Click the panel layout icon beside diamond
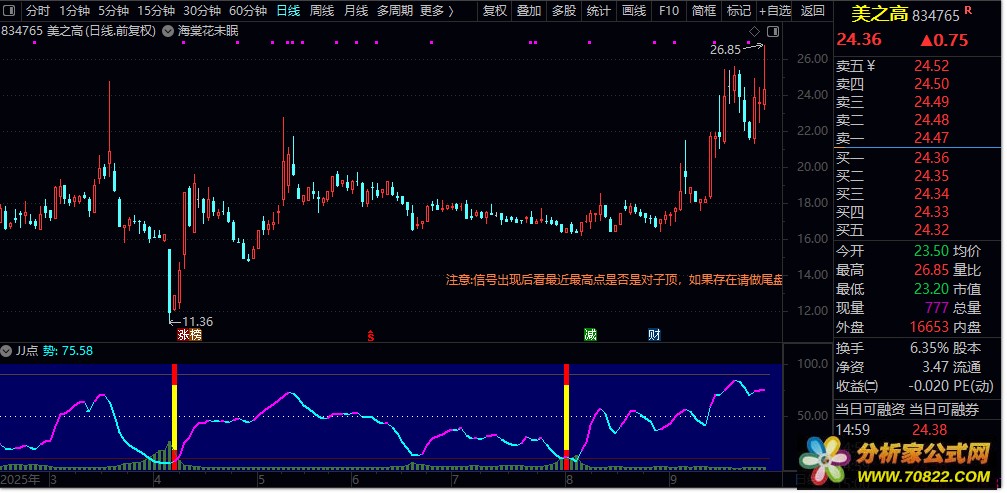Image resolution: width=1007 pixels, height=493 pixels. pyautogui.click(x=771, y=33)
